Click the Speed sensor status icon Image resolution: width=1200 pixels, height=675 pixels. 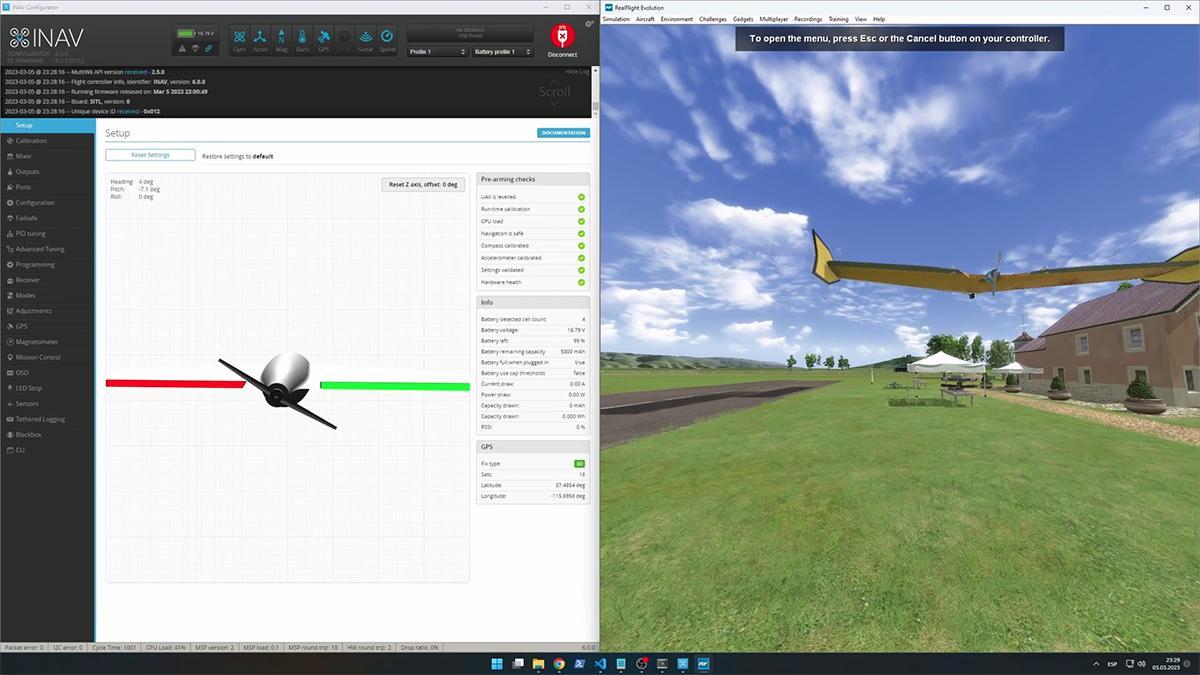[387, 40]
